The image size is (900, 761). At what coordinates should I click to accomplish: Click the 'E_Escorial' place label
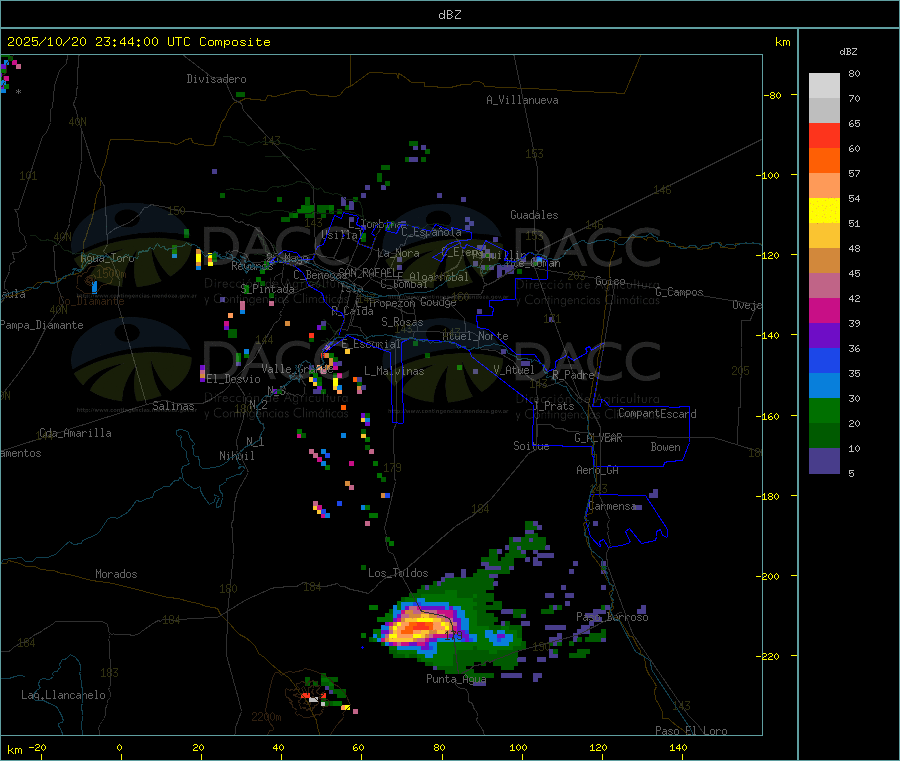click(371, 344)
